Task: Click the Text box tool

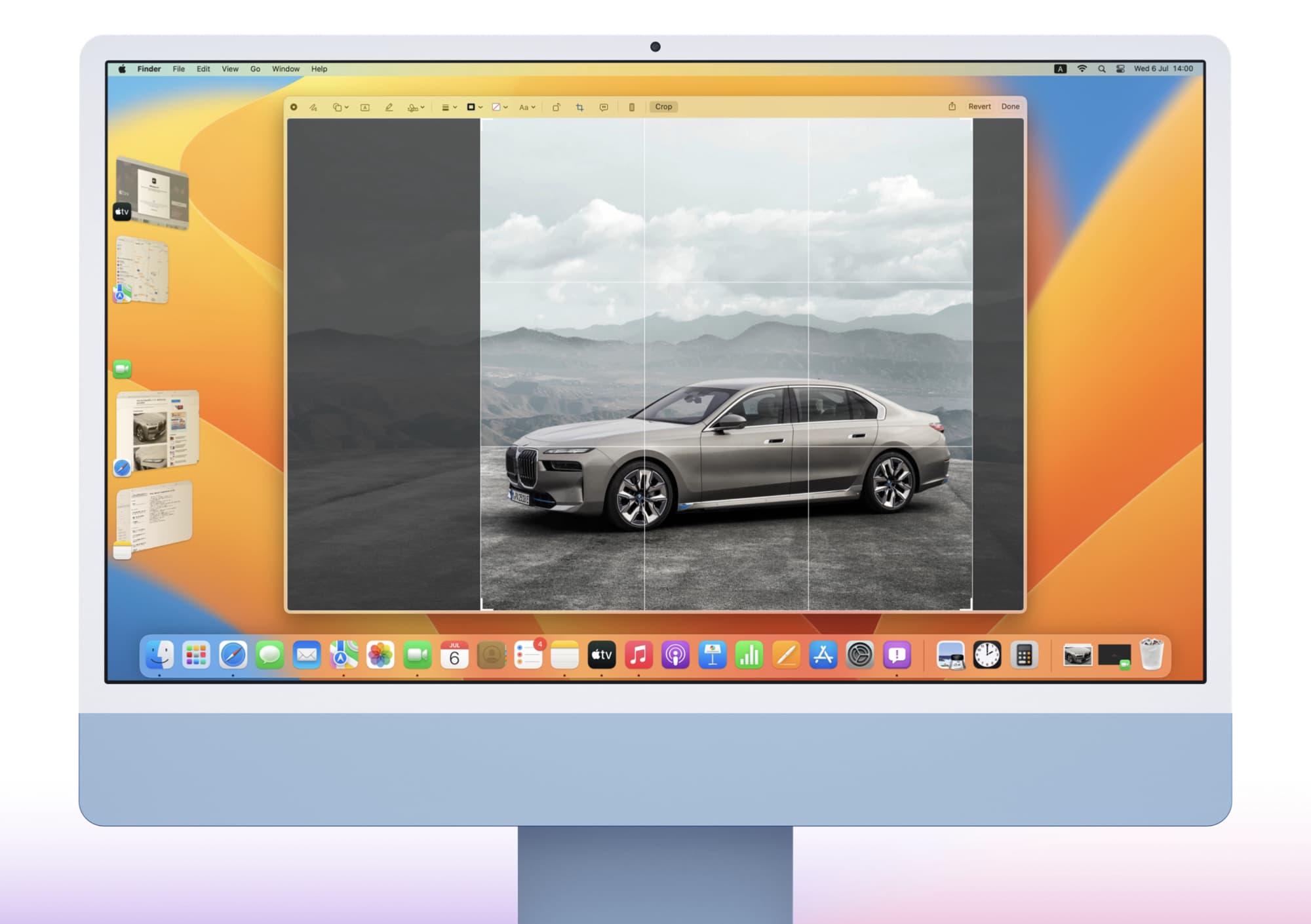Action: point(365,107)
